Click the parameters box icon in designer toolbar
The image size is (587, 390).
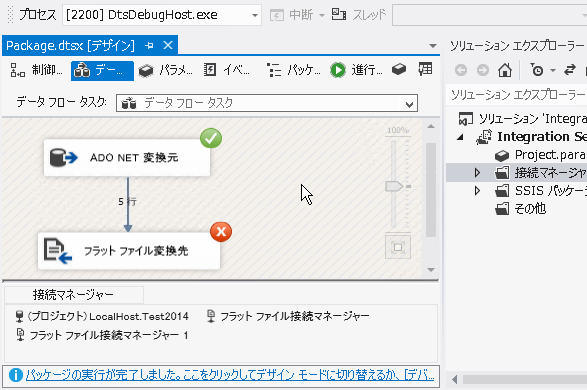[399, 69]
